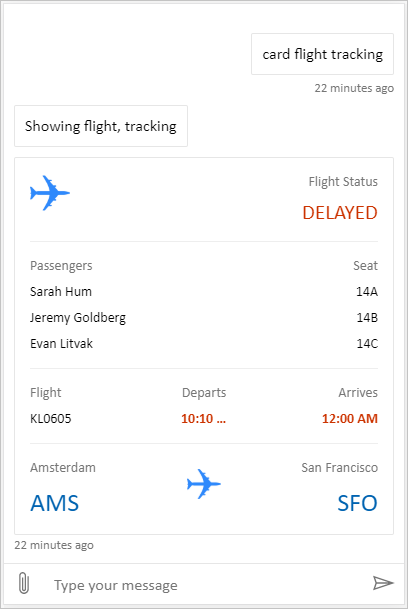This screenshot has width=408, height=609.
Task: Click seat number 14A
Action: [367, 292]
